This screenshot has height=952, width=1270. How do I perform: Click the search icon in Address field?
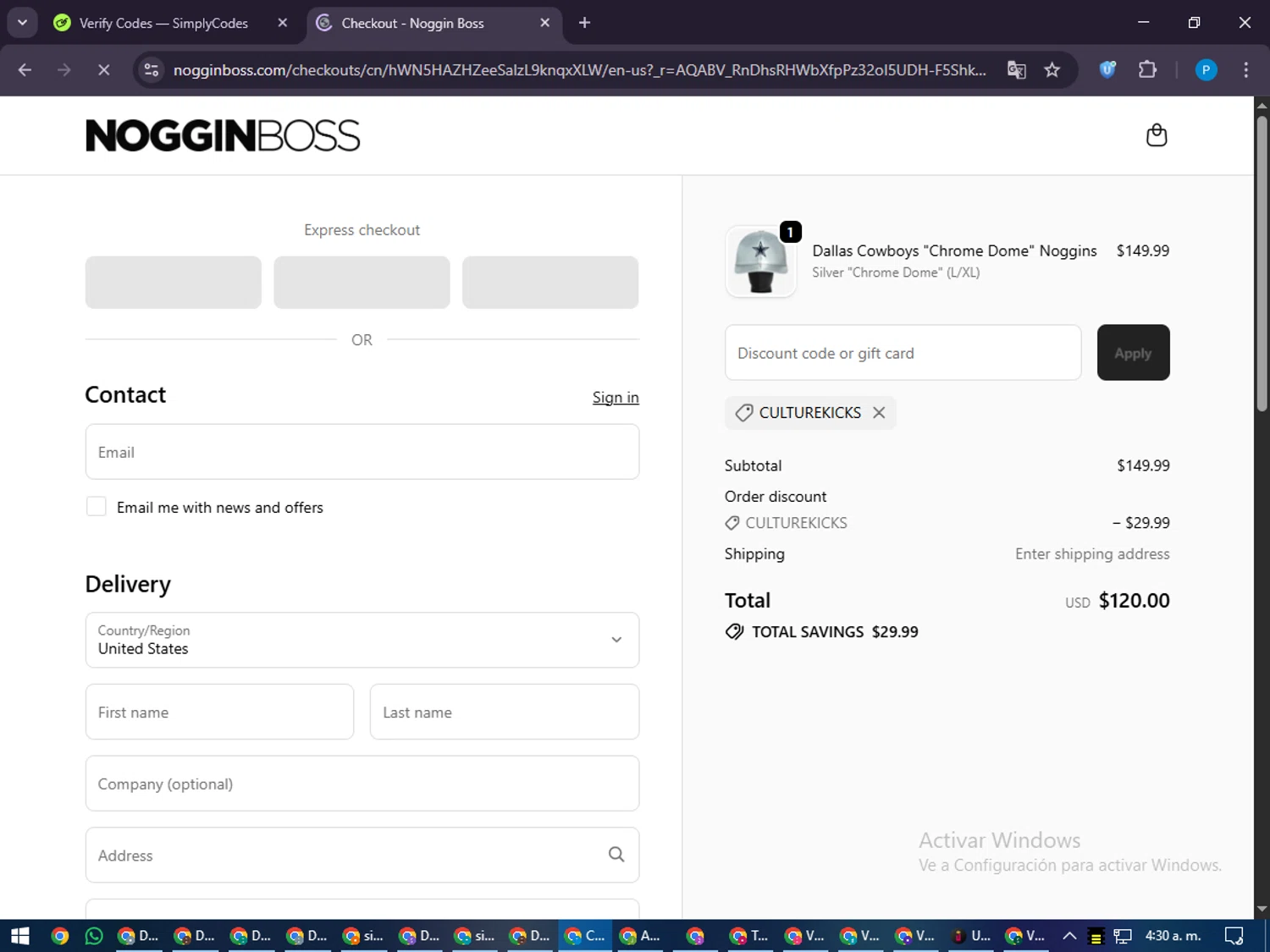(x=616, y=855)
